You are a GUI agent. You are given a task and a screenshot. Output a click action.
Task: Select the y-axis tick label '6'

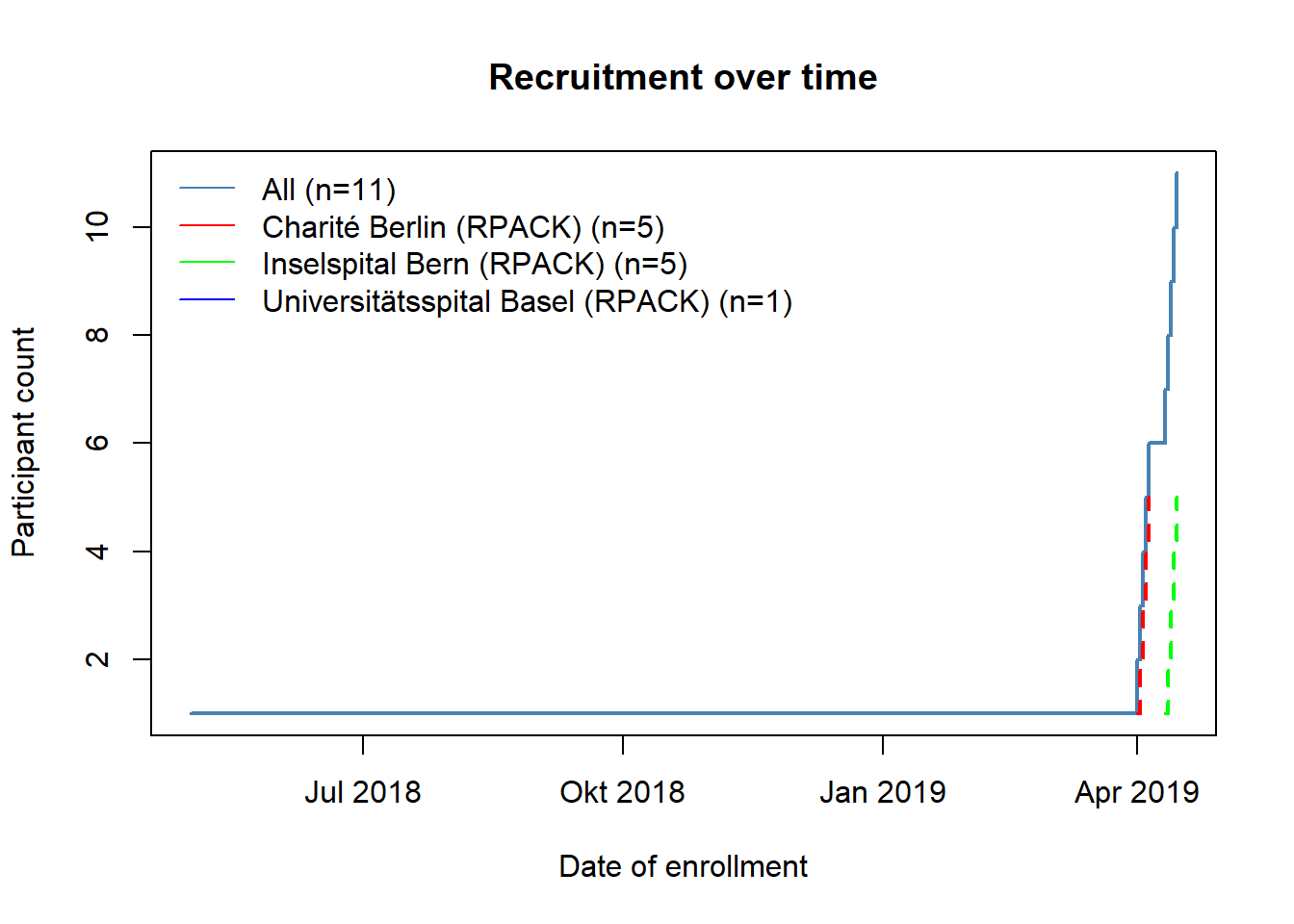pos(97,443)
